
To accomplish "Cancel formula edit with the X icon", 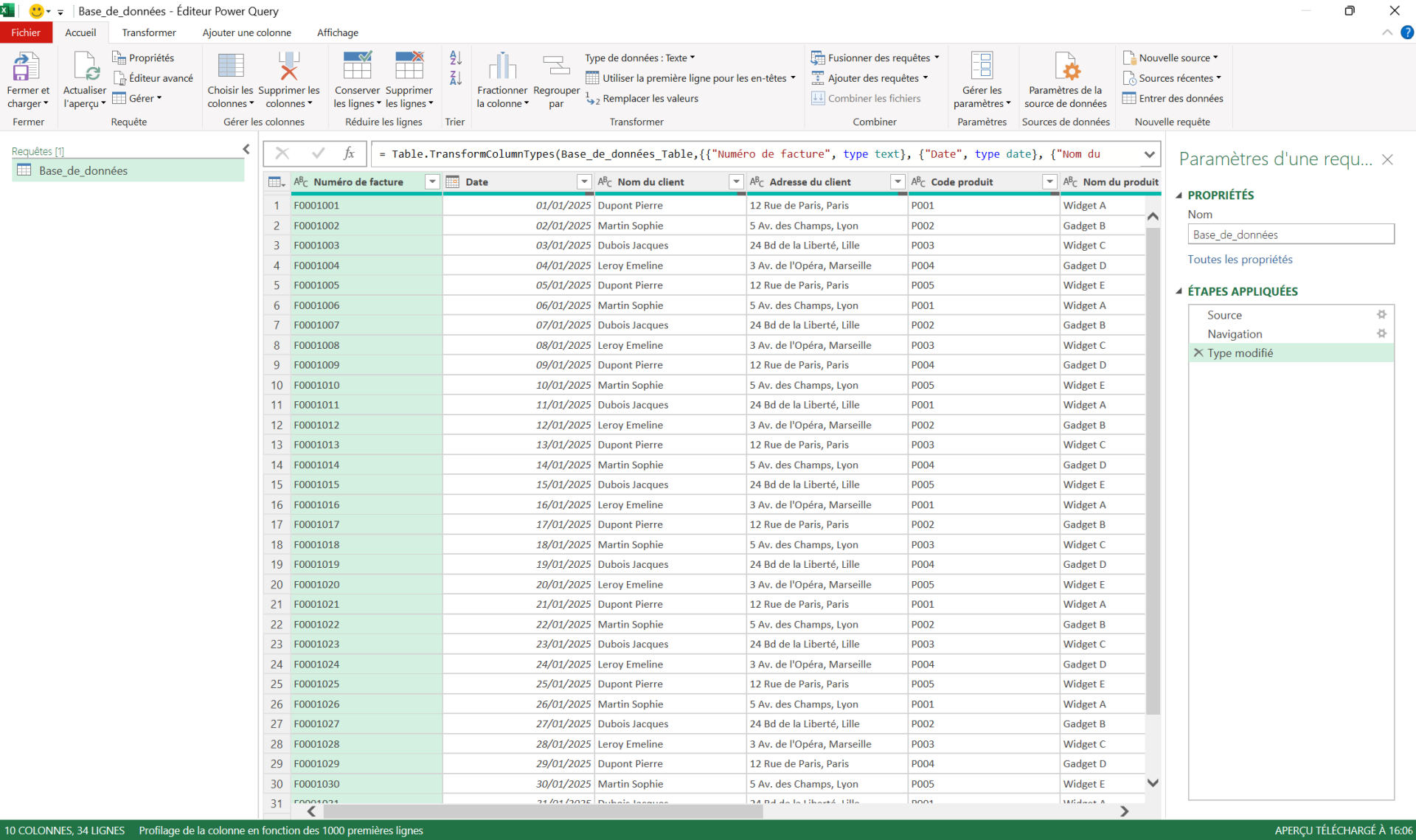I will click(x=282, y=153).
